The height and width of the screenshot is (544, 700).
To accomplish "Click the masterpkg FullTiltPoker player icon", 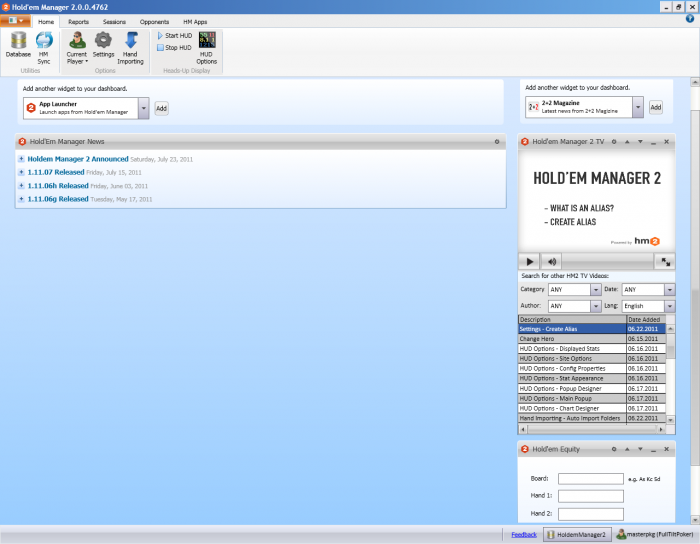I will (x=621, y=534).
